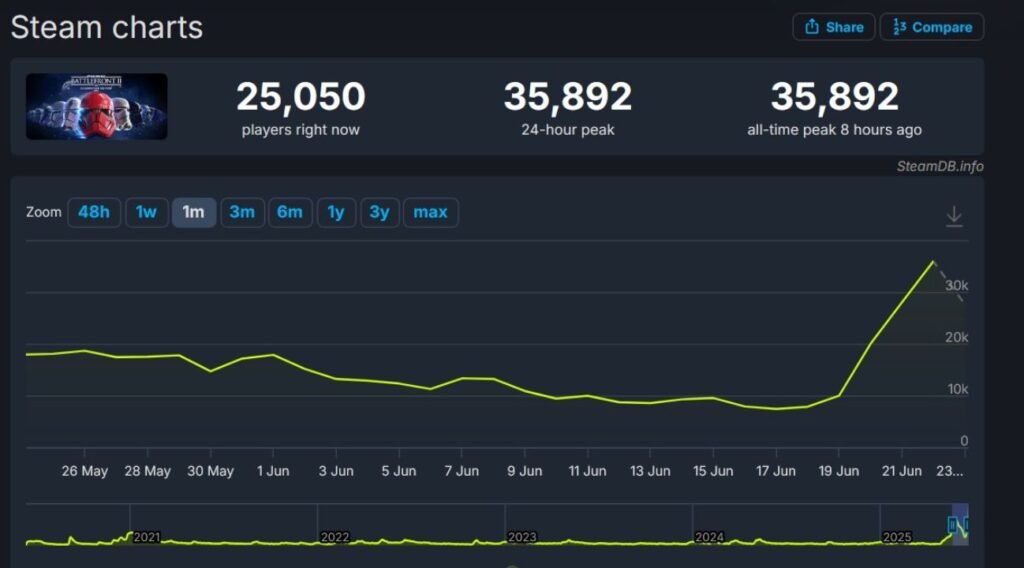Viewport: 1024px width, 568px height.
Task: Click 2023 marker in navigator timeline
Action: (x=522, y=537)
